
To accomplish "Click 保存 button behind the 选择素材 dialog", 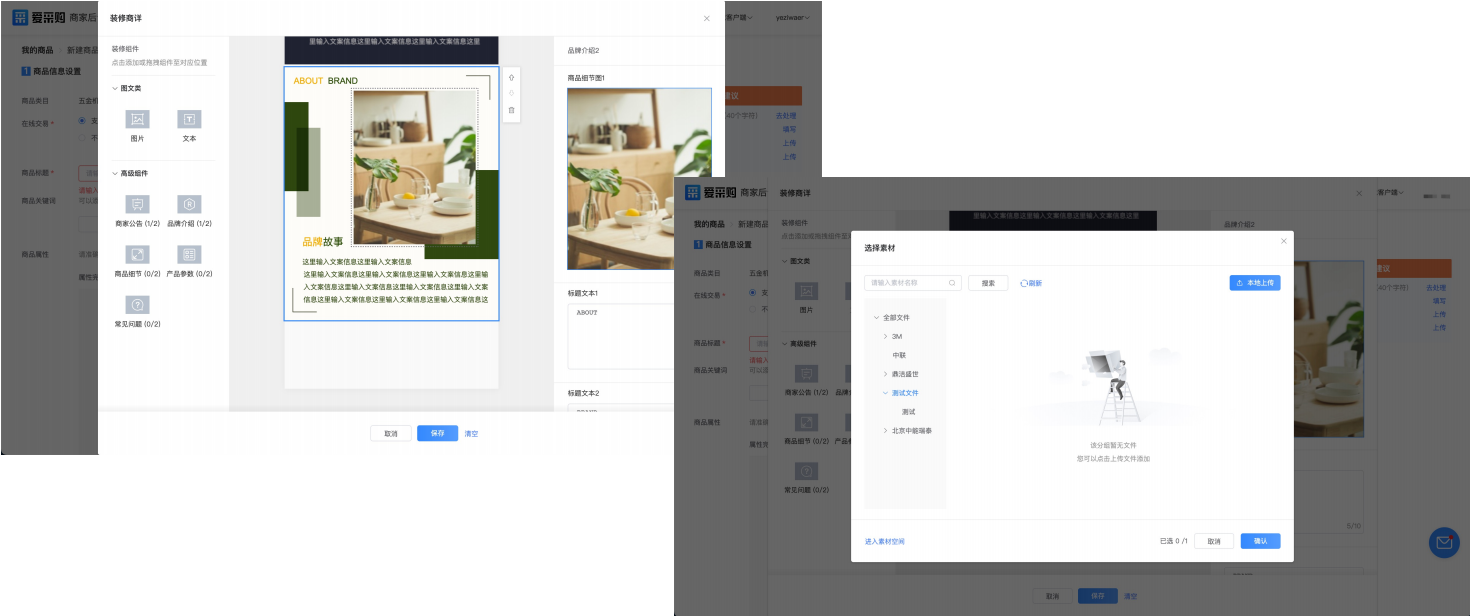I will click(x=1098, y=596).
